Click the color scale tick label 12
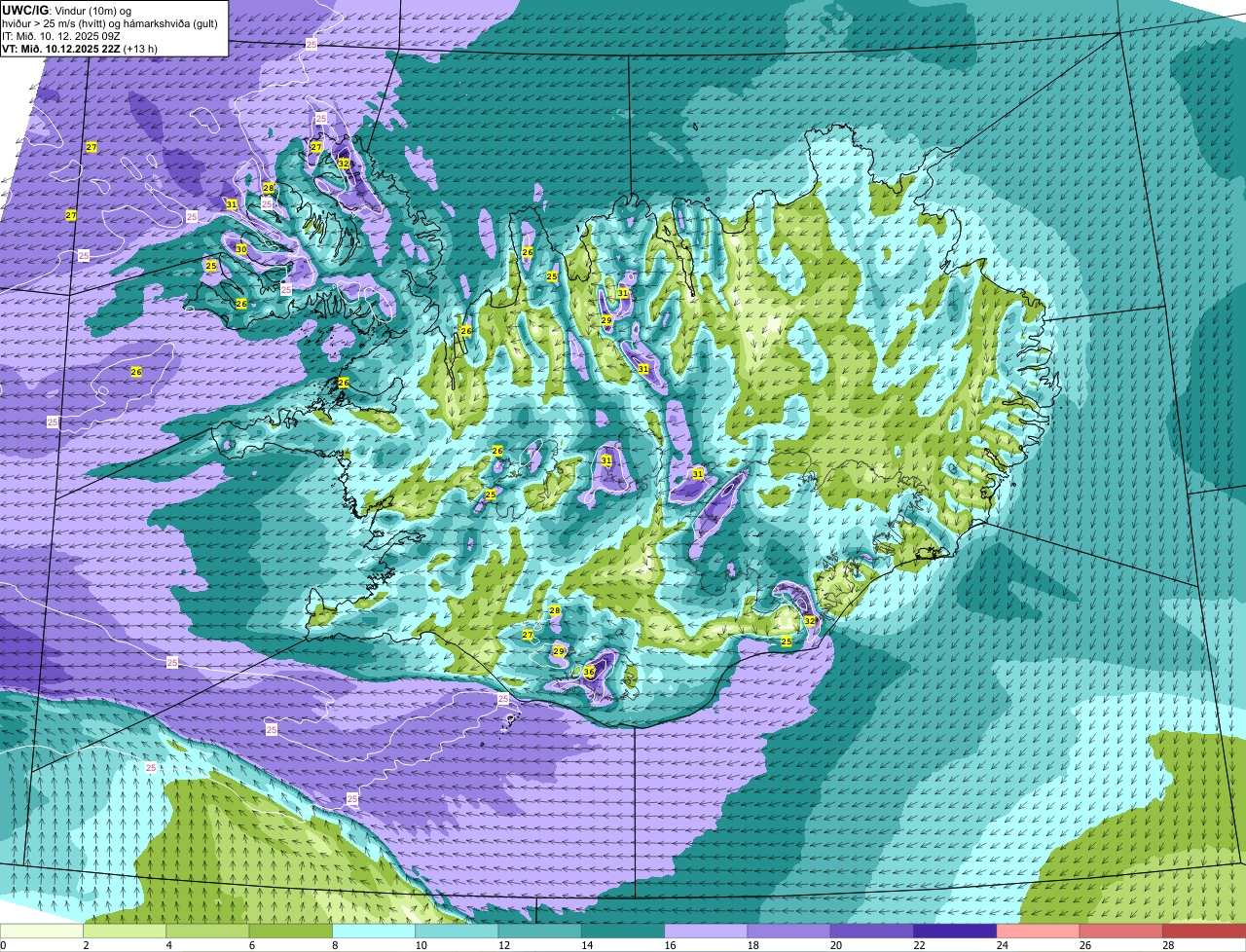This screenshot has height=952, width=1246. [x=503, y=945]
